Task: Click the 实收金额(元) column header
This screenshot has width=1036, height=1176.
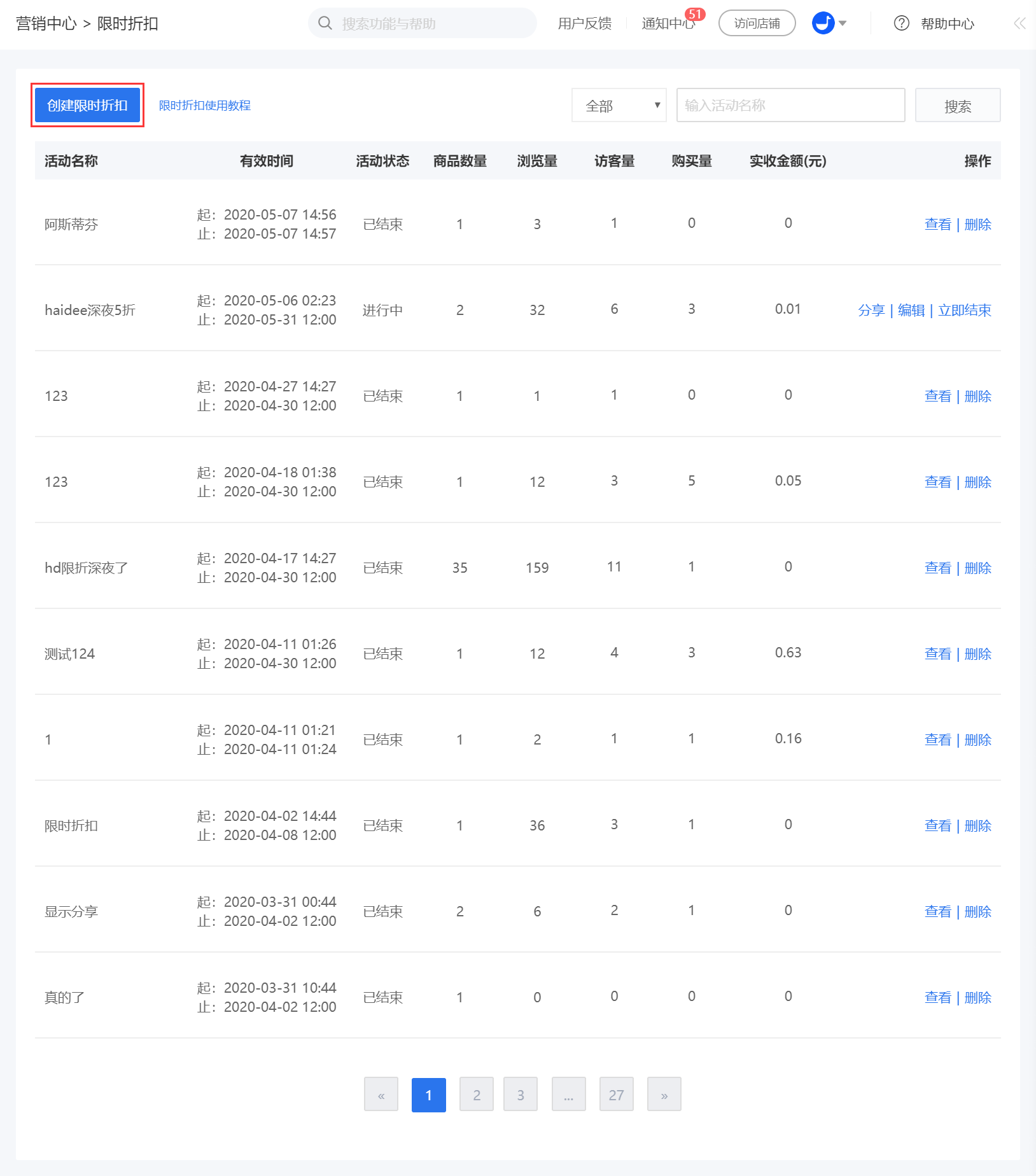Action: click(788, 161)
